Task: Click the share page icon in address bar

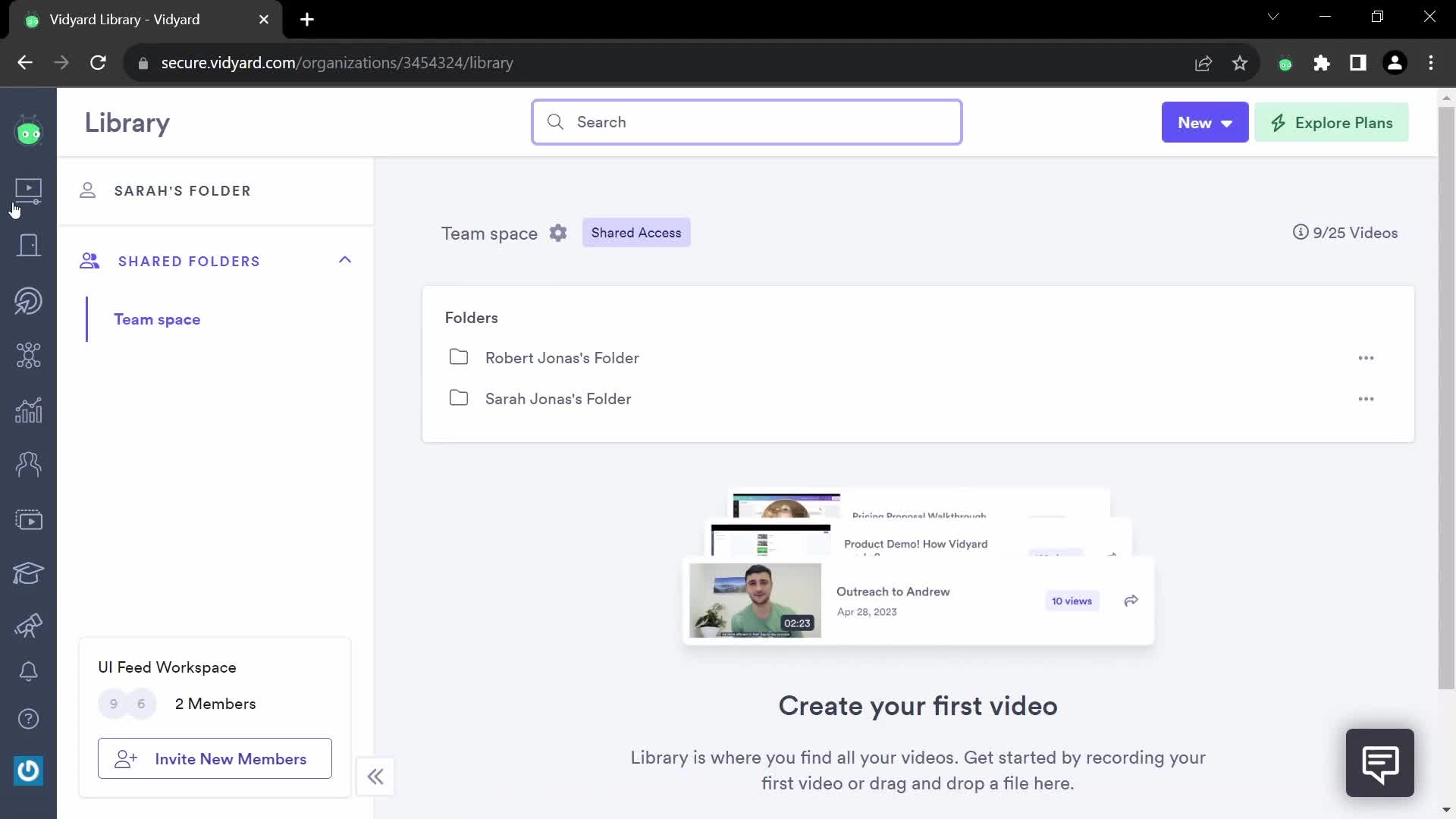Action: coord(1203,63)
